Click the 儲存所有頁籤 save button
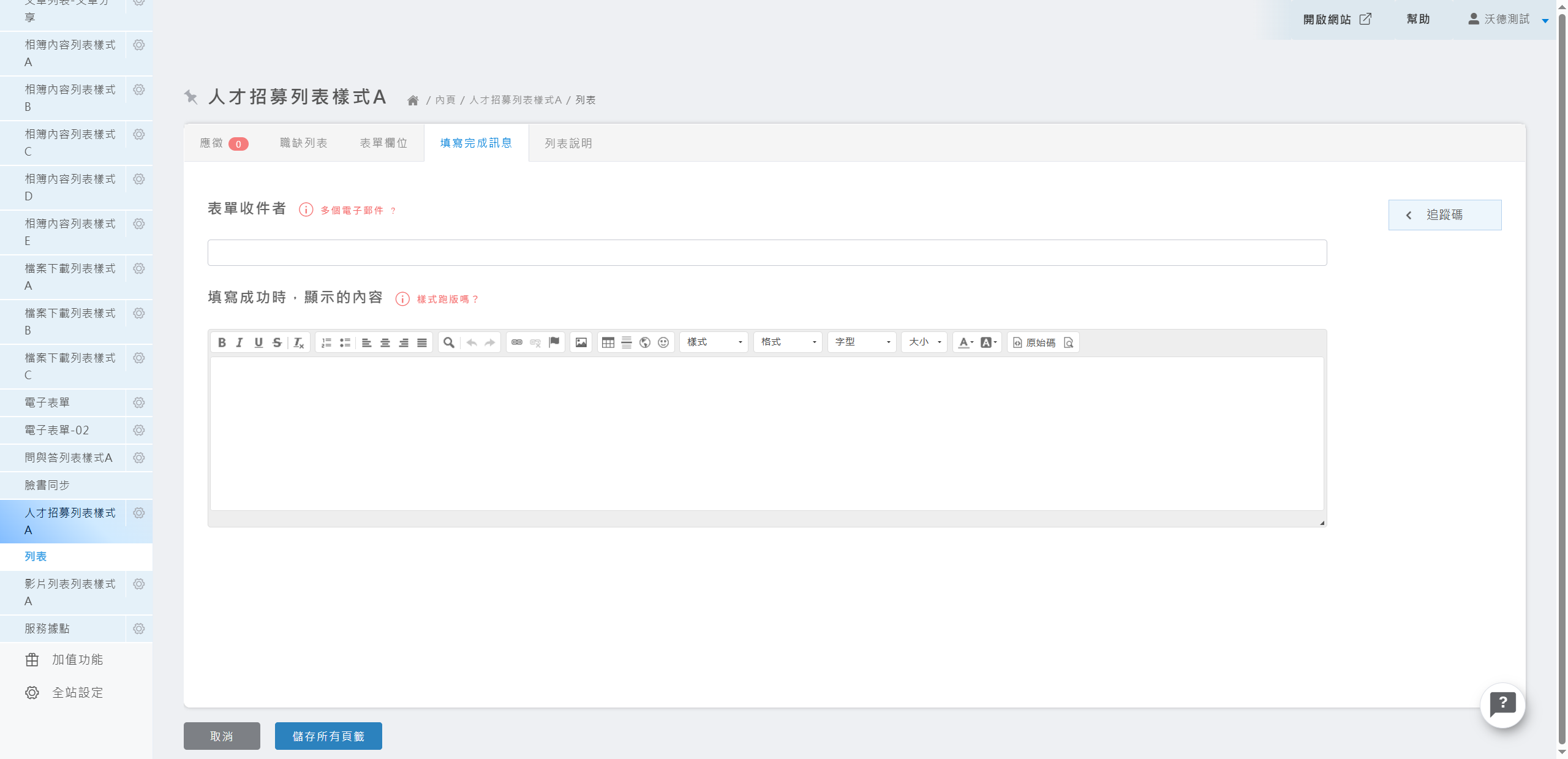 coord(328,736)
